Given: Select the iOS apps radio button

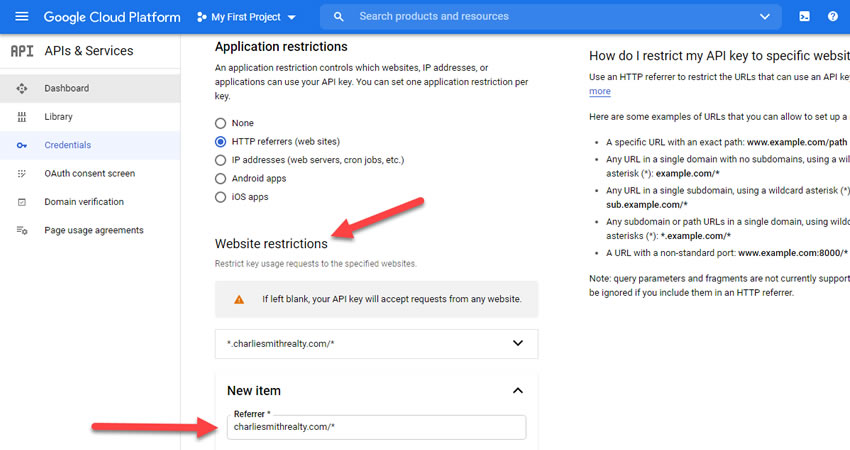Looking at the screenshot, I should [221, 197].
